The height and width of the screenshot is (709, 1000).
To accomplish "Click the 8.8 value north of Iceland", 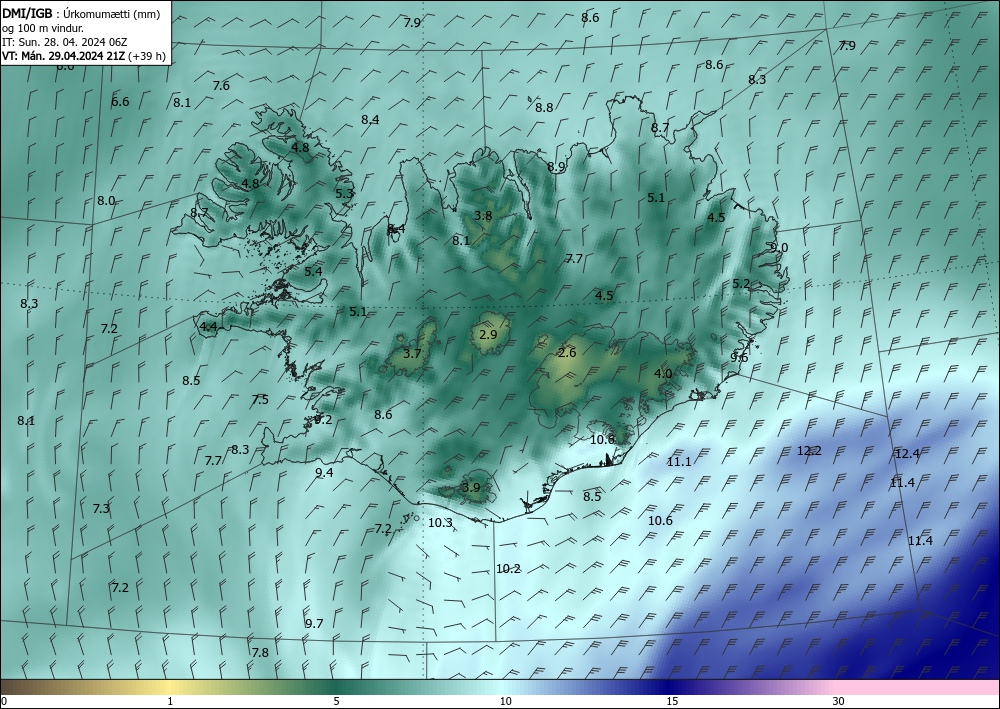I will coord(544,108).
